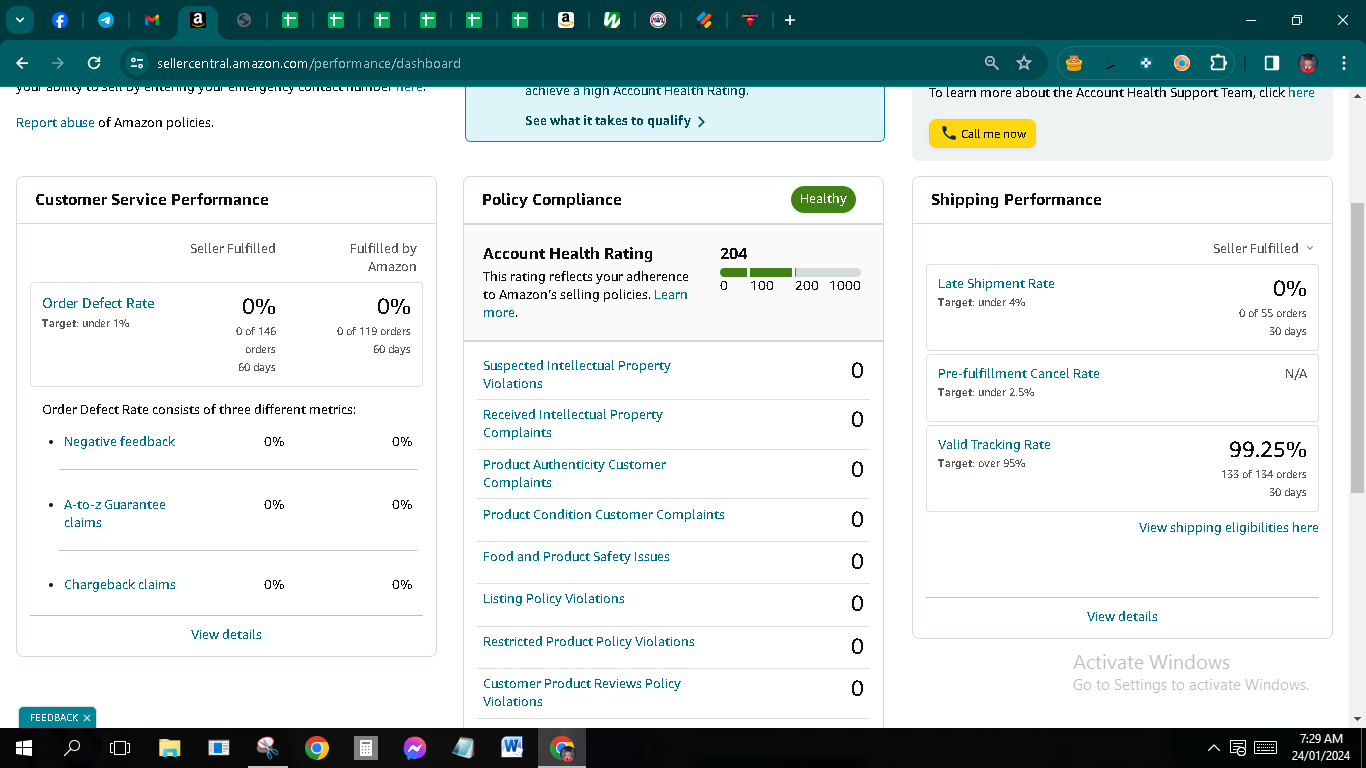Open Messenger from the taskbar
This screenshot has height=768, width=1366.
click(x=415, y=747)
